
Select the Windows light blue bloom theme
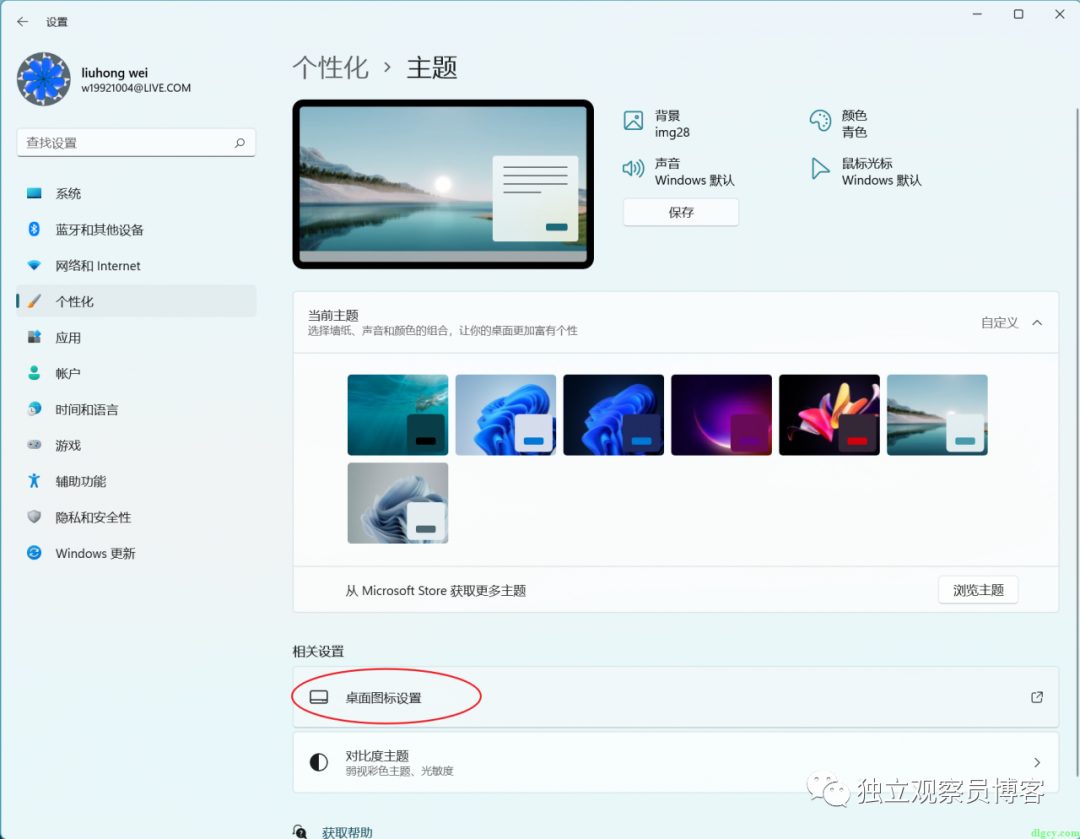[506, 415]
